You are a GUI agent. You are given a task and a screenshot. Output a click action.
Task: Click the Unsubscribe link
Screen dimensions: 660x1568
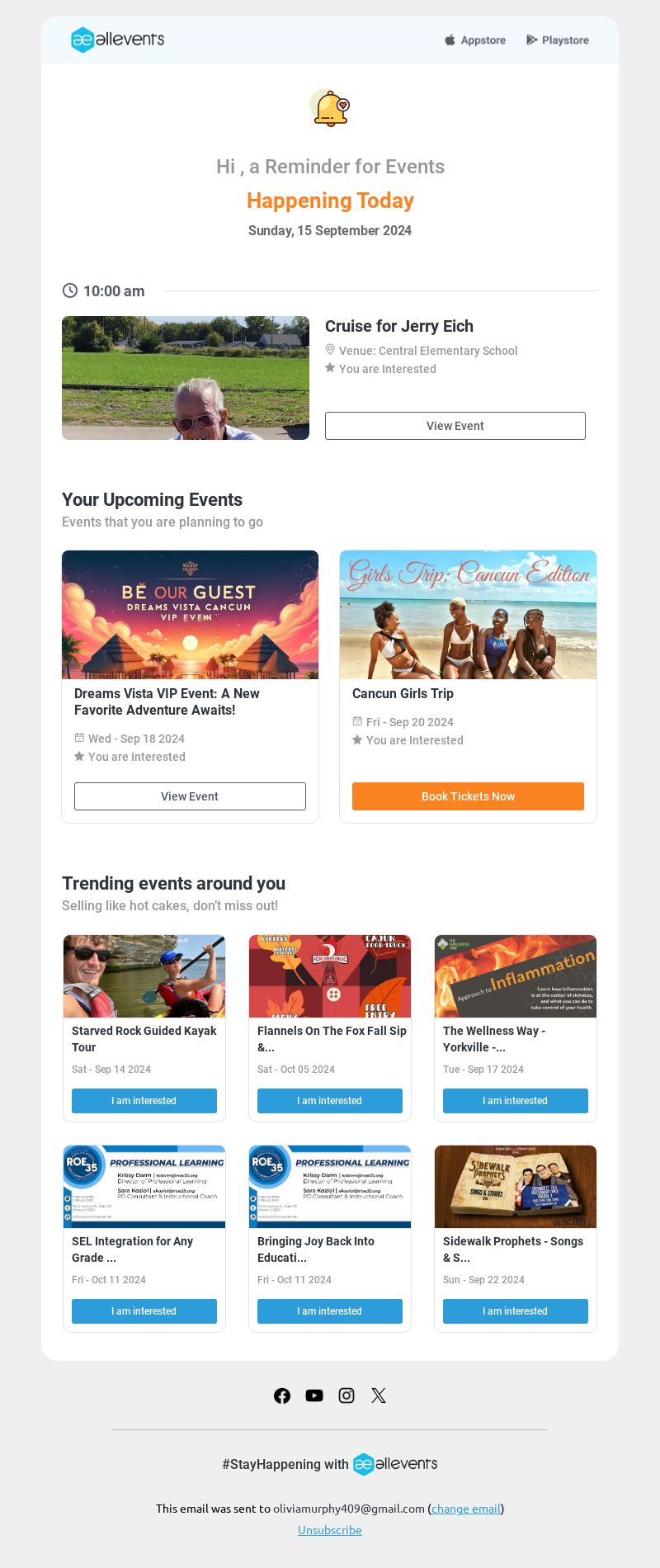(330, 1530)
